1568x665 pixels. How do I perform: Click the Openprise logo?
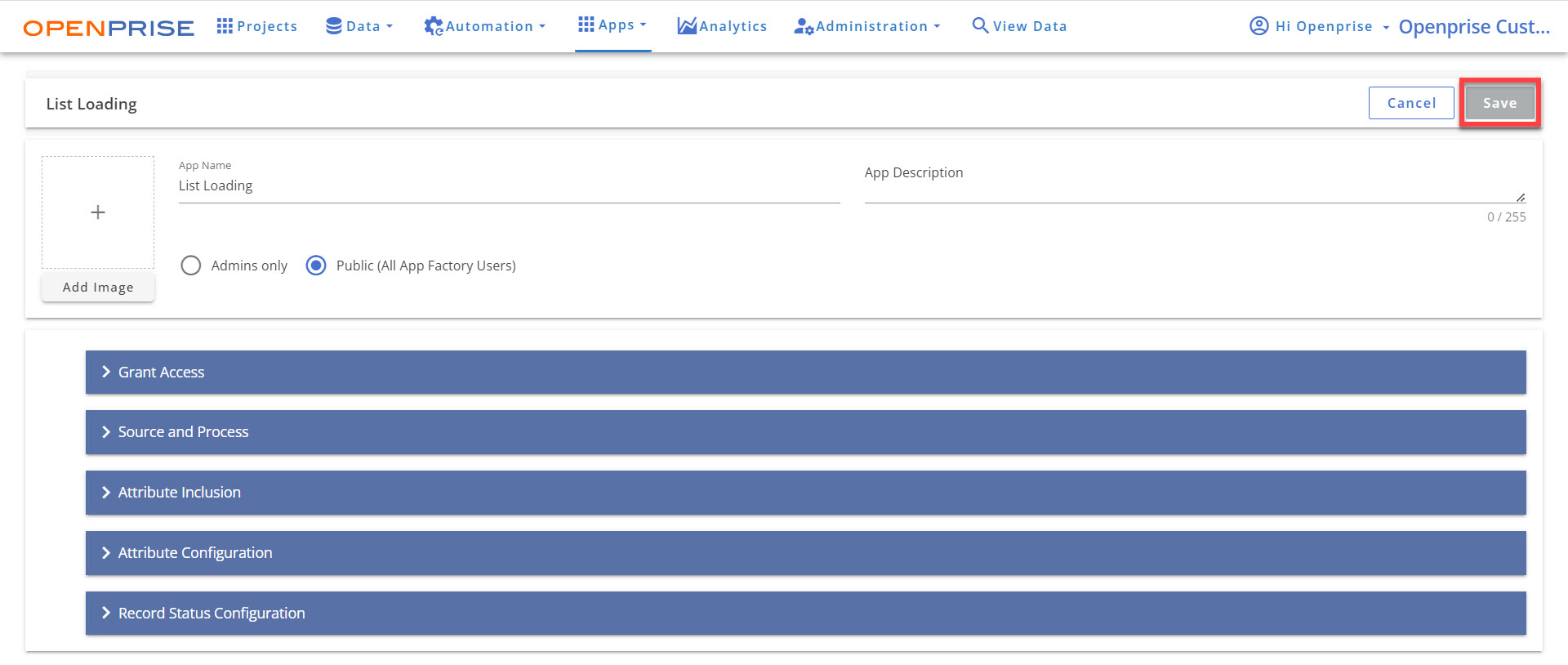(109, 28)
